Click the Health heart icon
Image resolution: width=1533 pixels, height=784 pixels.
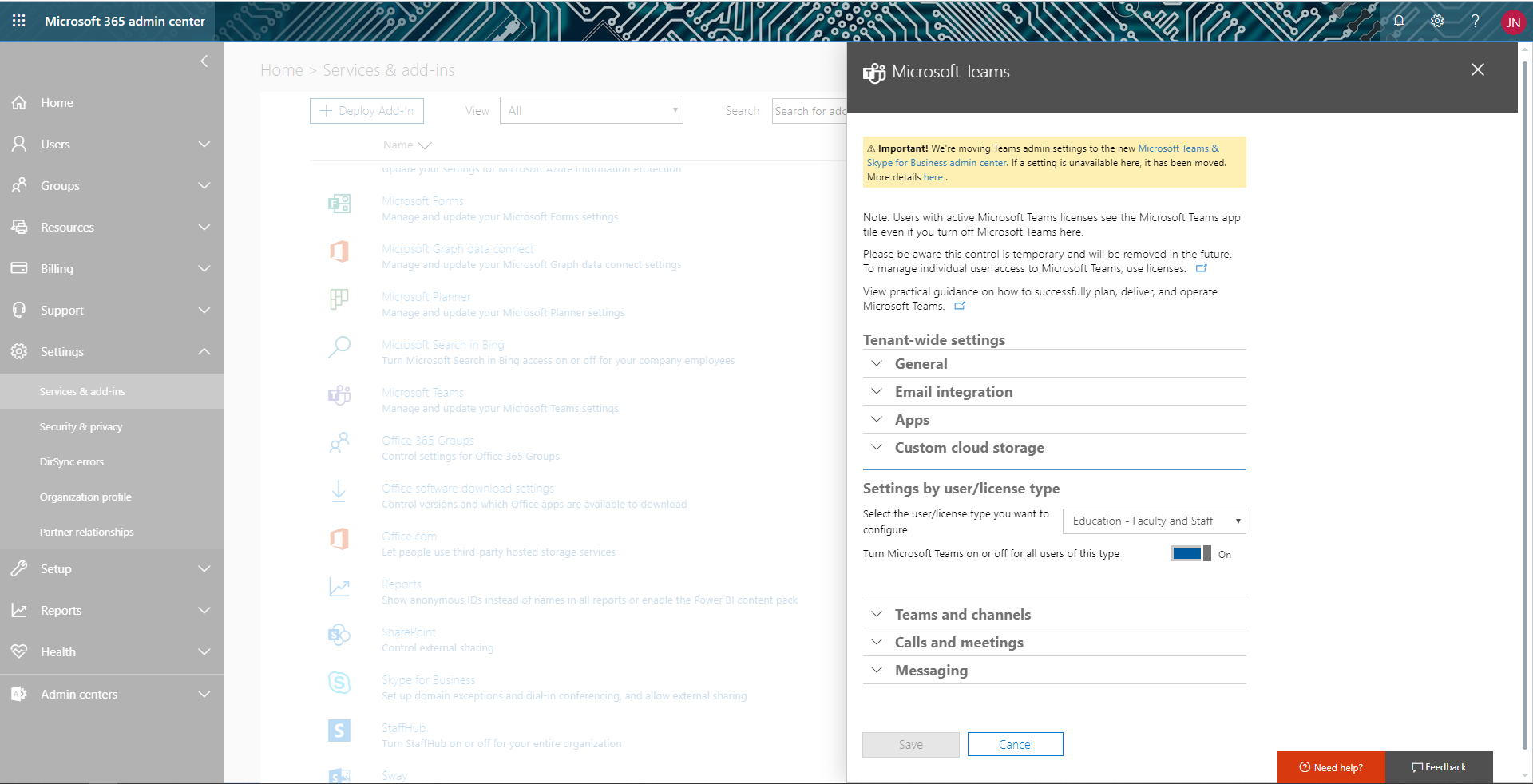[x=19, y=651]
